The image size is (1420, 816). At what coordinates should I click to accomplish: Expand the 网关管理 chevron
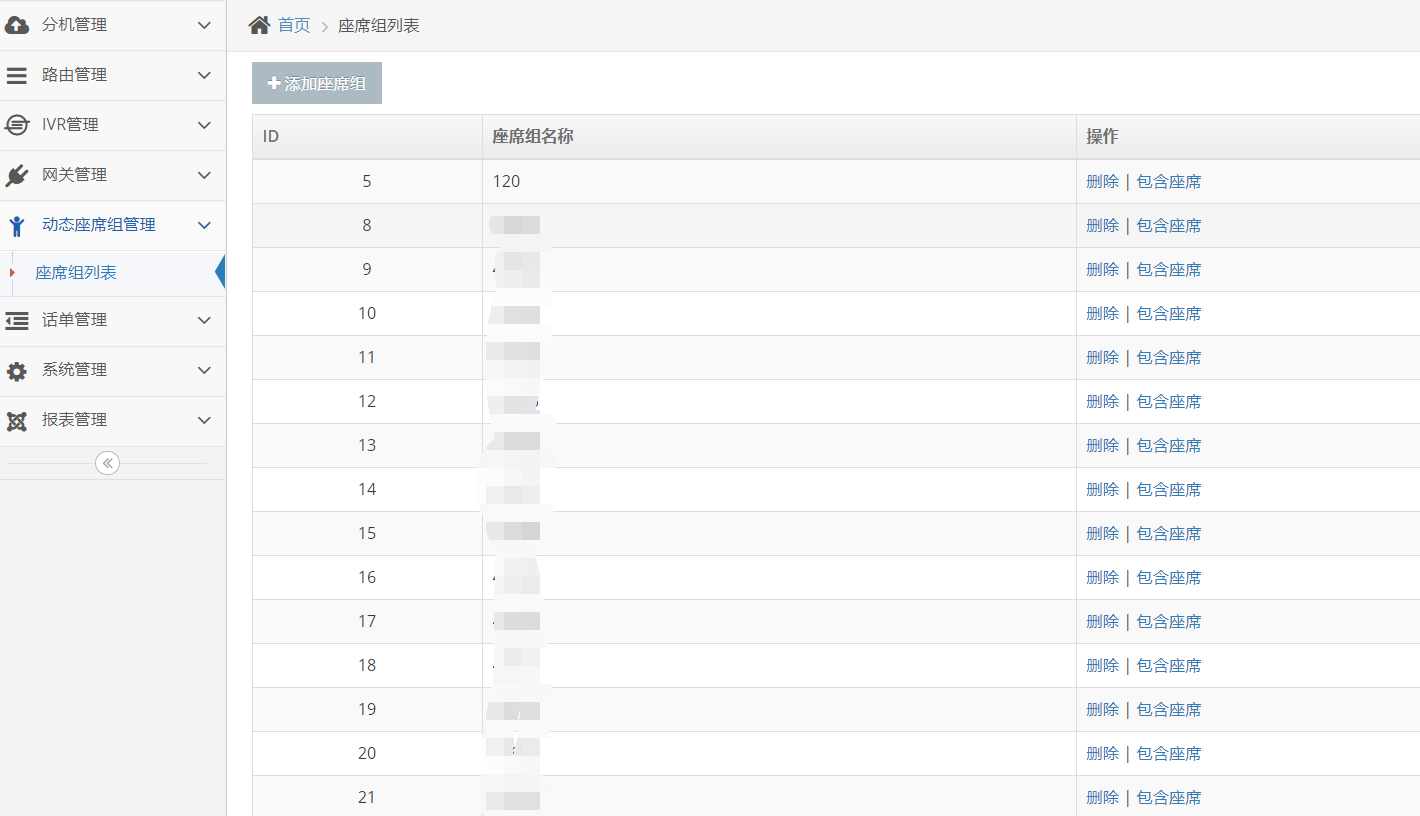(204, 175)
